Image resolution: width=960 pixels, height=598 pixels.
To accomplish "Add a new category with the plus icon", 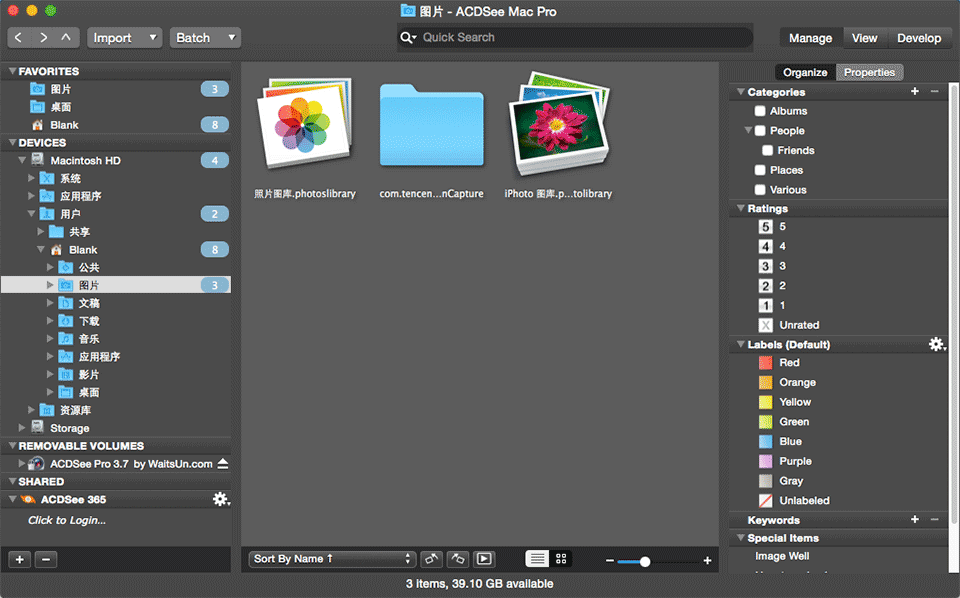I will click(x=914, y=91).
